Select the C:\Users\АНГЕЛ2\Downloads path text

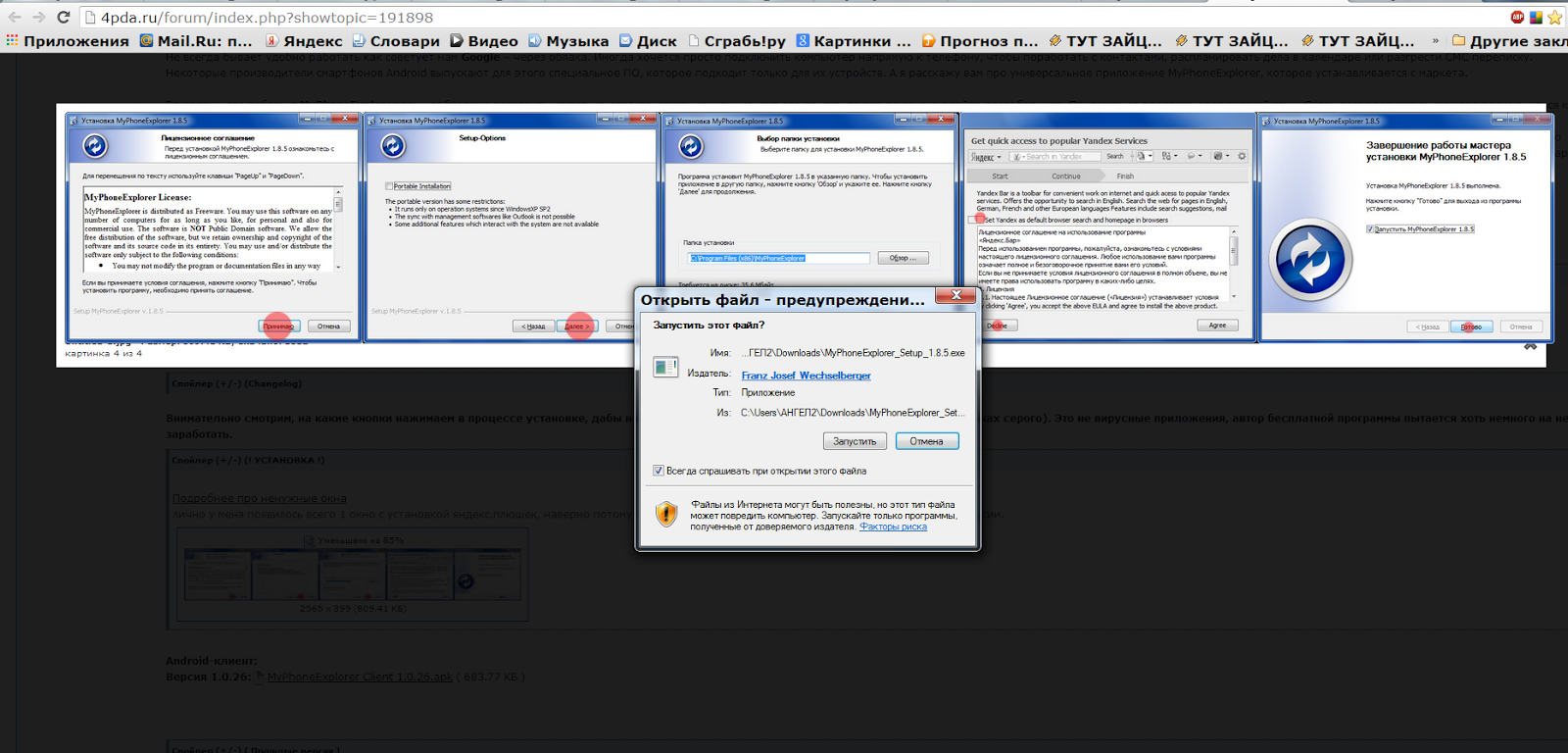point(853,413)
